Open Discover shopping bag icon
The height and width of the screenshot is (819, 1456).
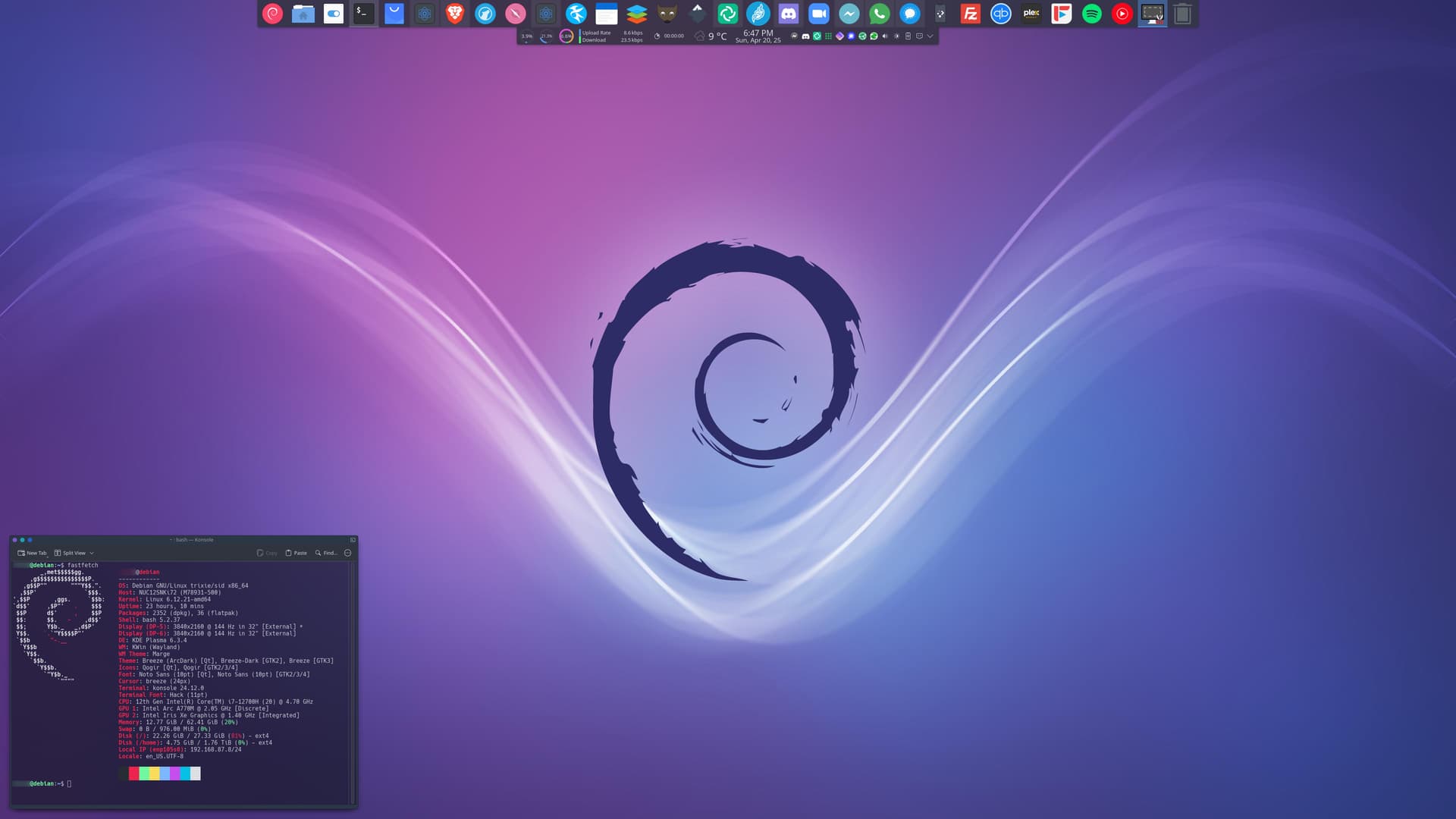click(394, 14)
